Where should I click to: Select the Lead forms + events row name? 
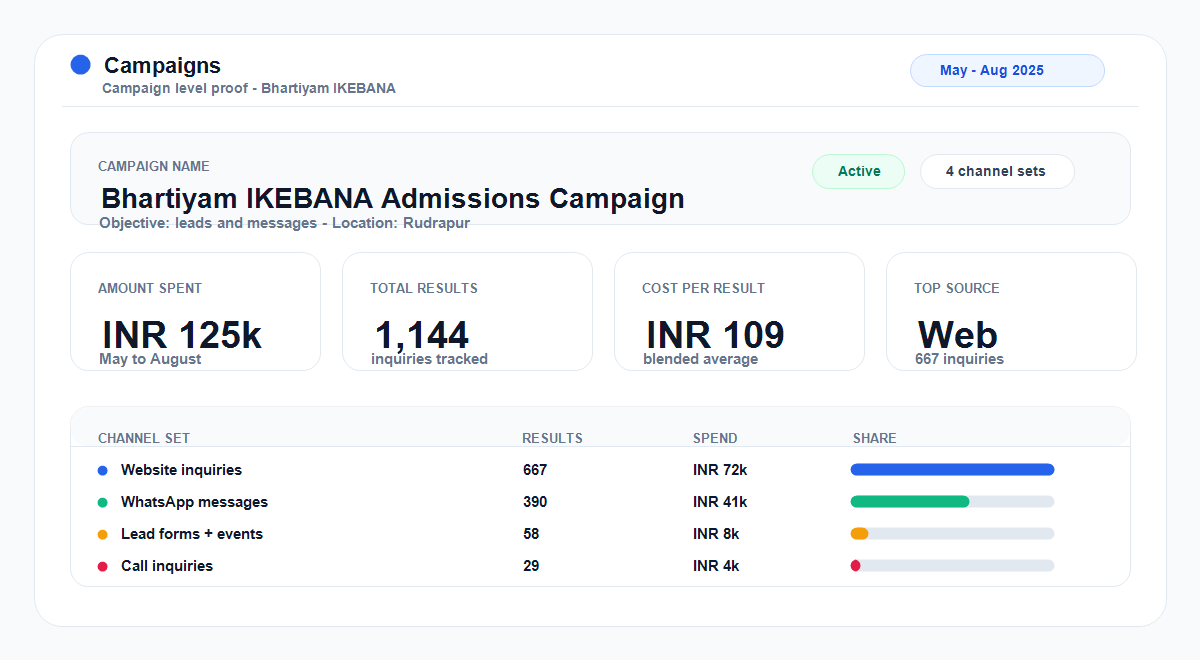click(x=192, y=534)
